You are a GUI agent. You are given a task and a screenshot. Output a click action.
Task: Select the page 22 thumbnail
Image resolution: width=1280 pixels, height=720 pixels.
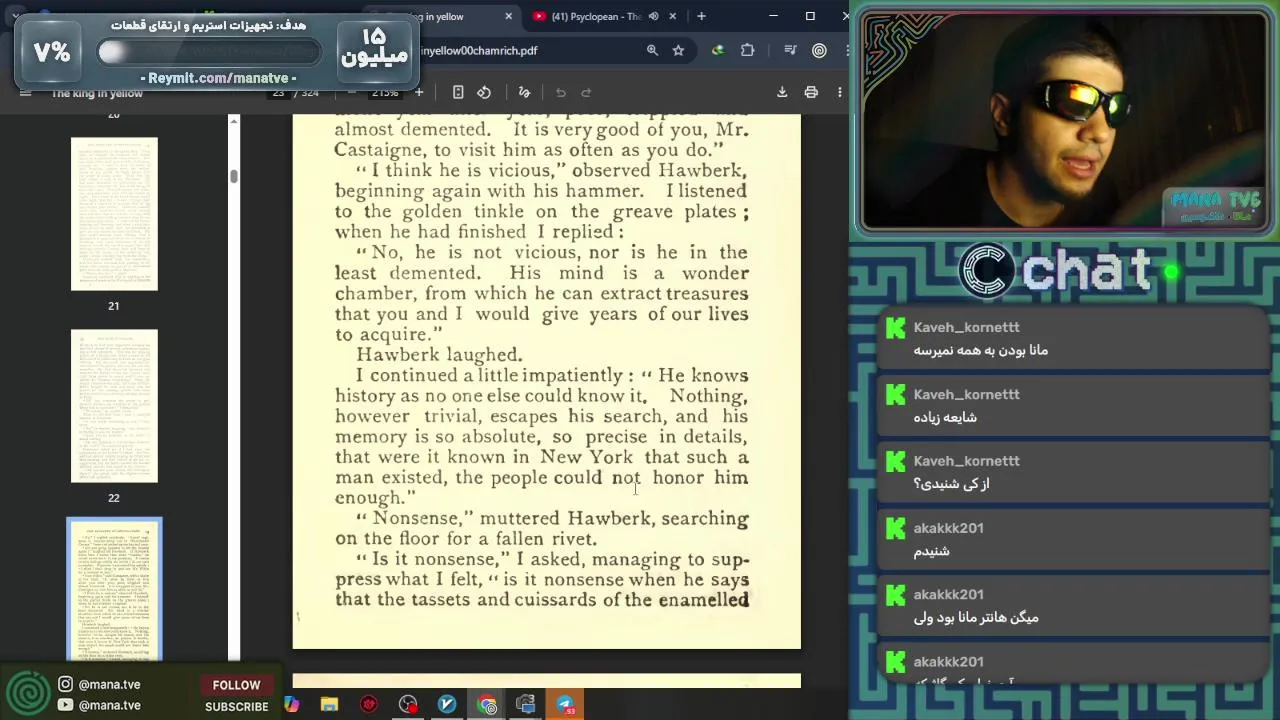[114, 406]
